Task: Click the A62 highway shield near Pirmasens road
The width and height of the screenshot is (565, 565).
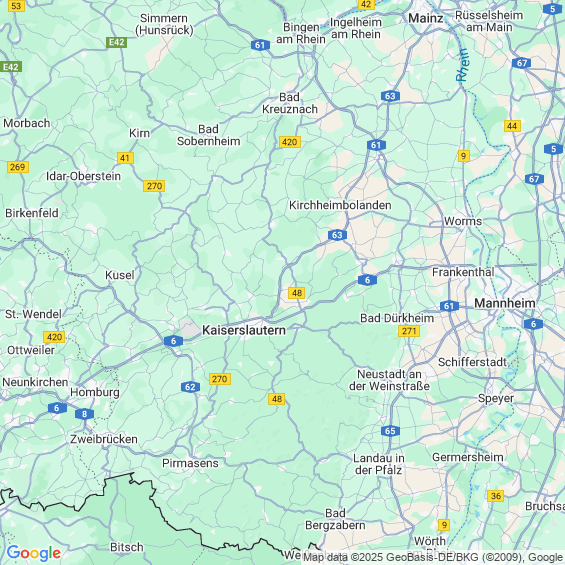Action: click(190, 387)
